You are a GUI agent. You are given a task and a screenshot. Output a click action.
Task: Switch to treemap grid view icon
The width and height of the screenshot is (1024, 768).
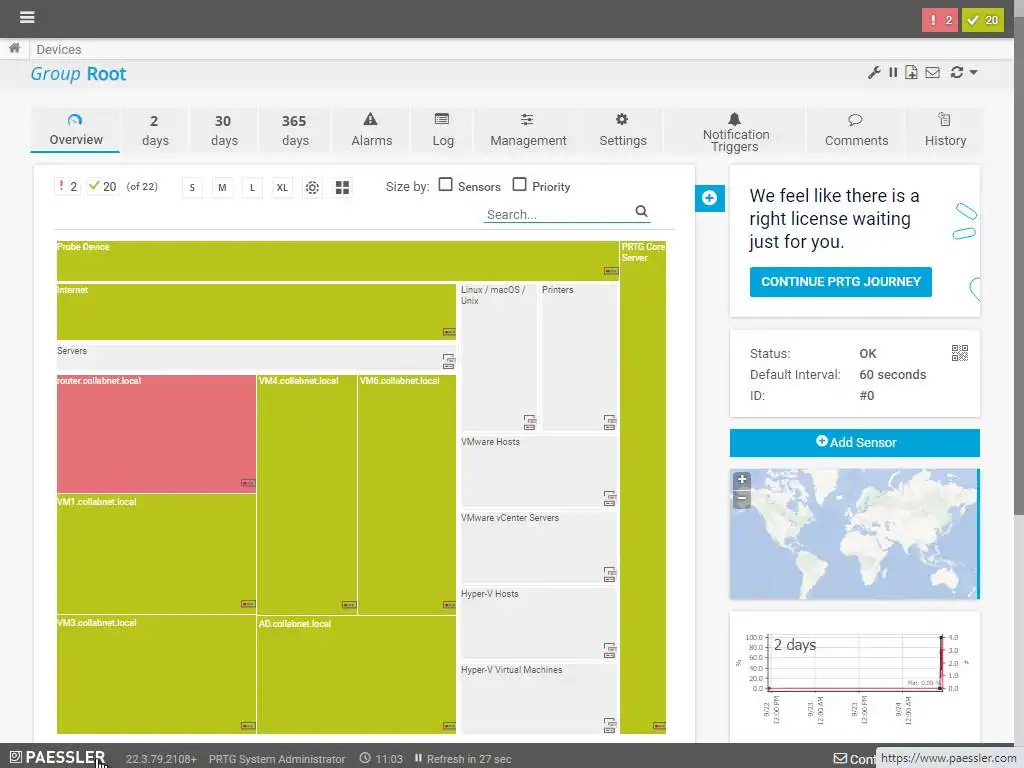(342, 187)
